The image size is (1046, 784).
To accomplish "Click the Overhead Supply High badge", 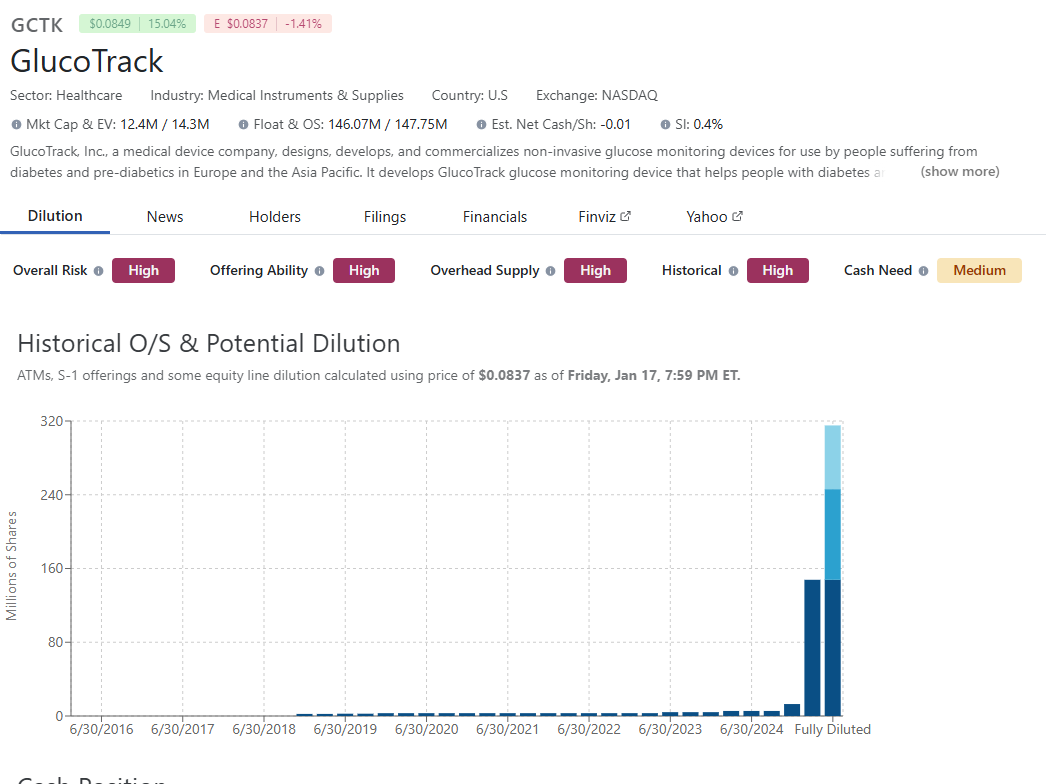I will click(x=595, y=270).
